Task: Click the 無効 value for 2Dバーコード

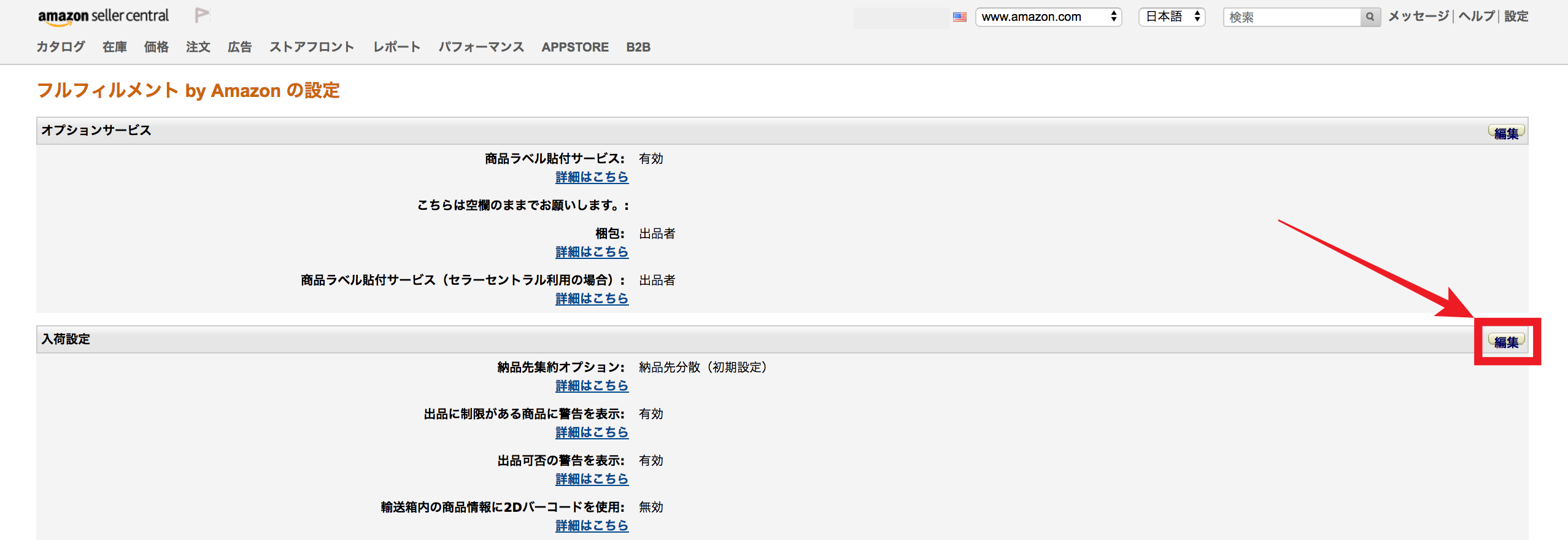Action: 651,507
